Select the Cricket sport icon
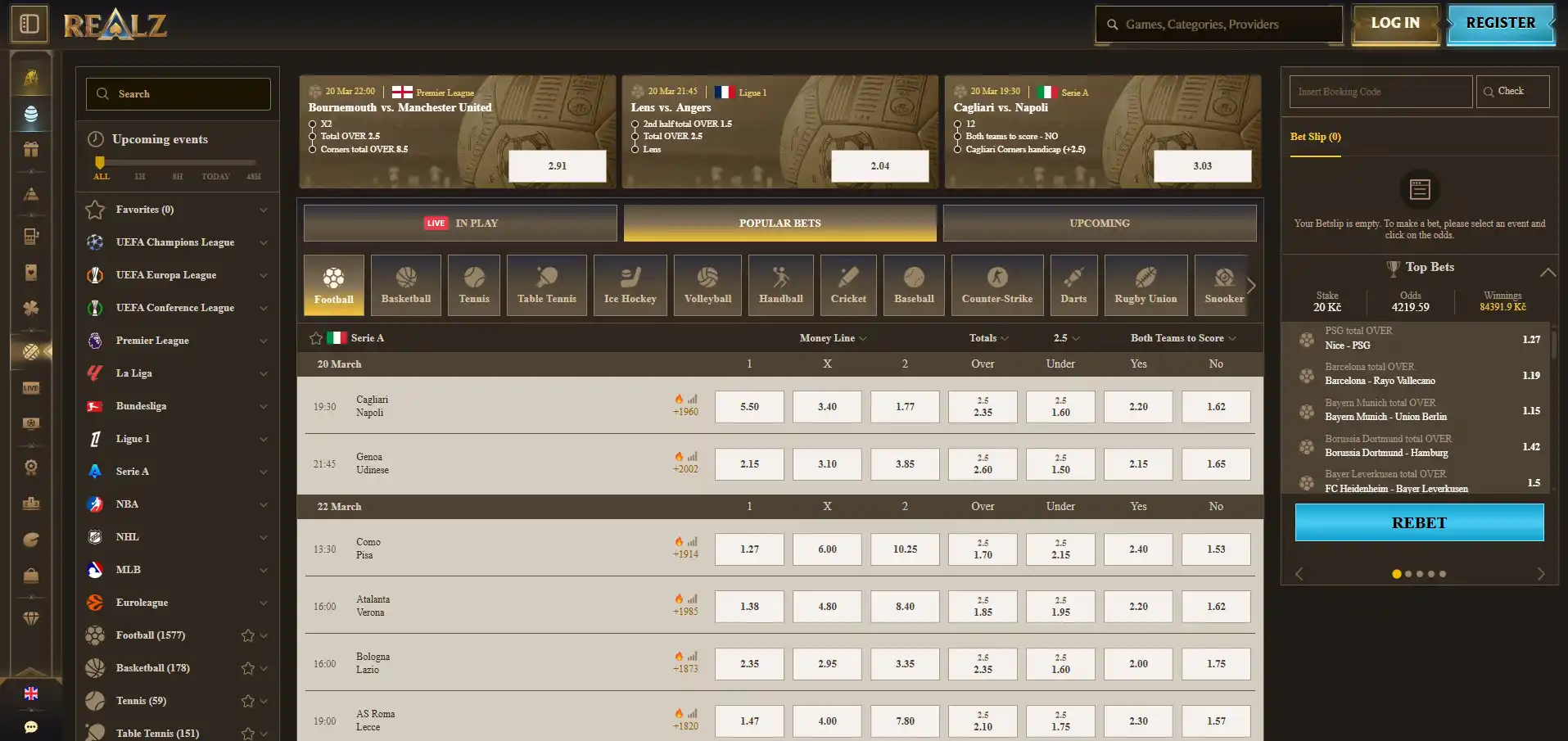The image size is (1568, 741). pos(848,285)
